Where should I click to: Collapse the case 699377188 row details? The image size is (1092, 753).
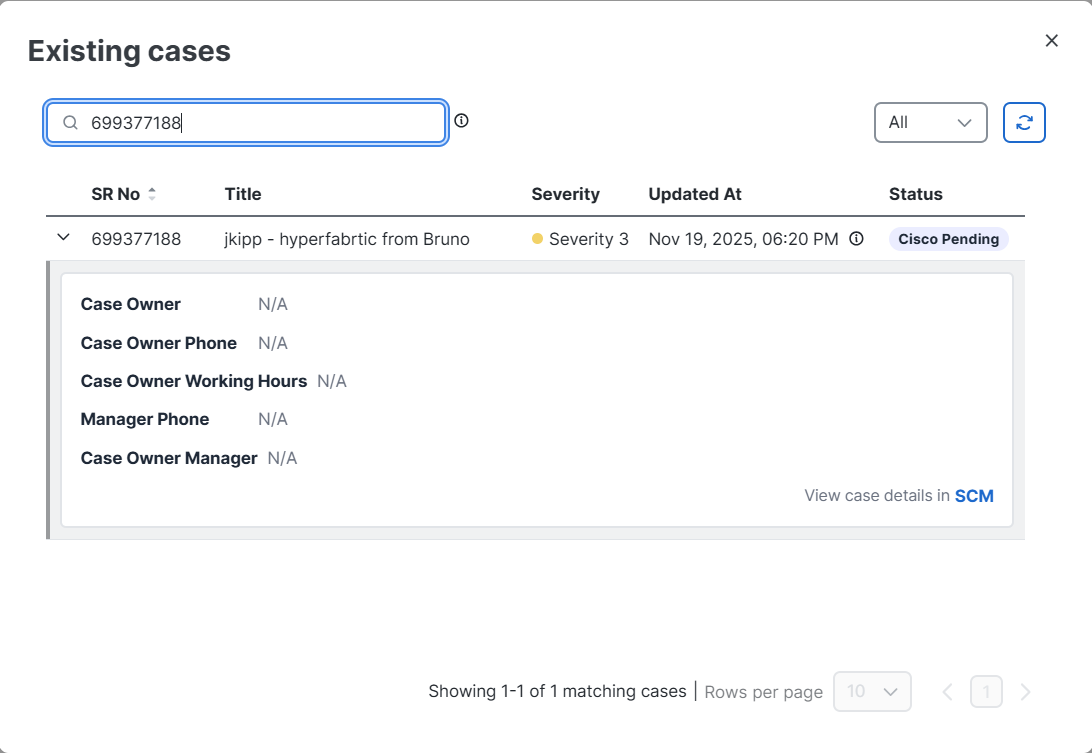[64, 238]
